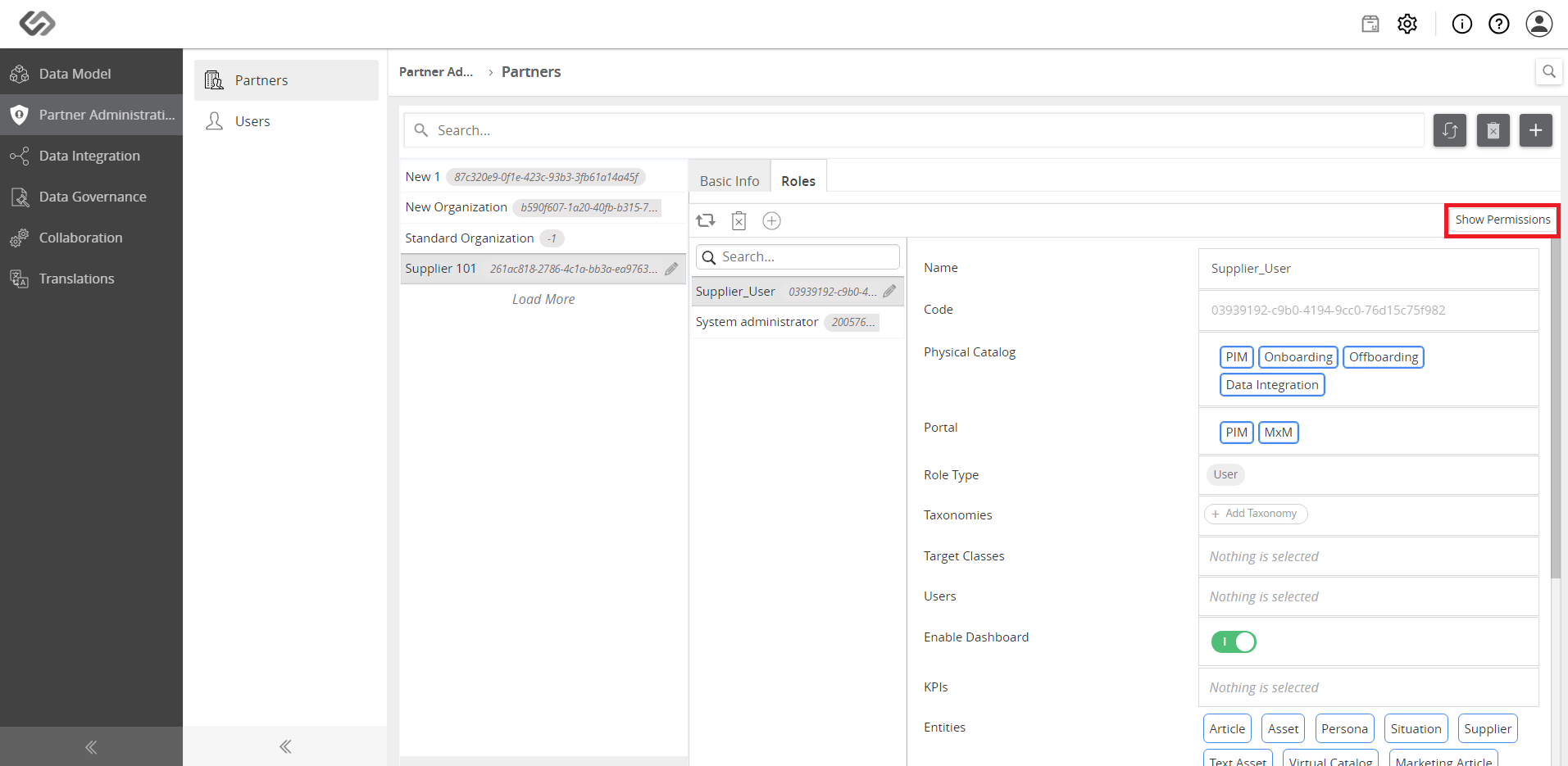Click MxM tag in Portal row
The image size is (1568, 766).
point(1278,433)
